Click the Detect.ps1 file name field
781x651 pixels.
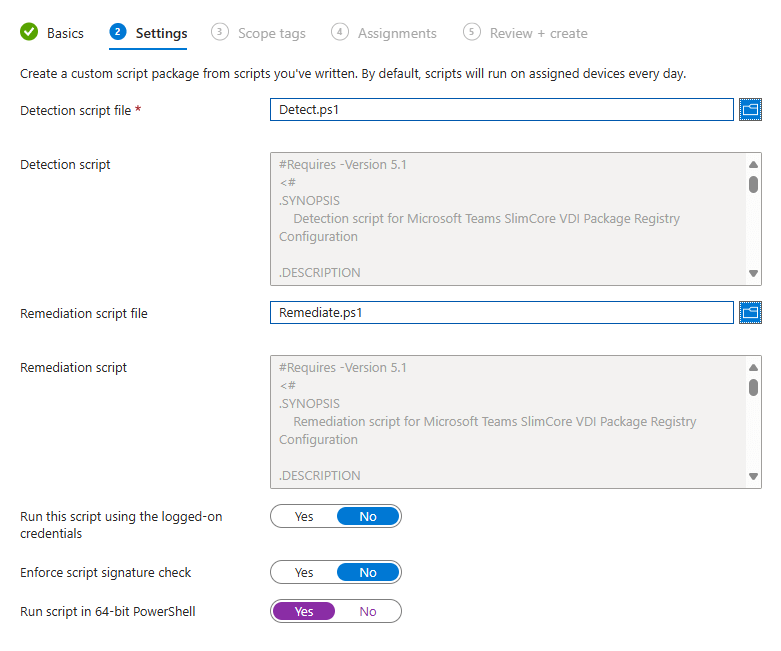tap(501, 110)
